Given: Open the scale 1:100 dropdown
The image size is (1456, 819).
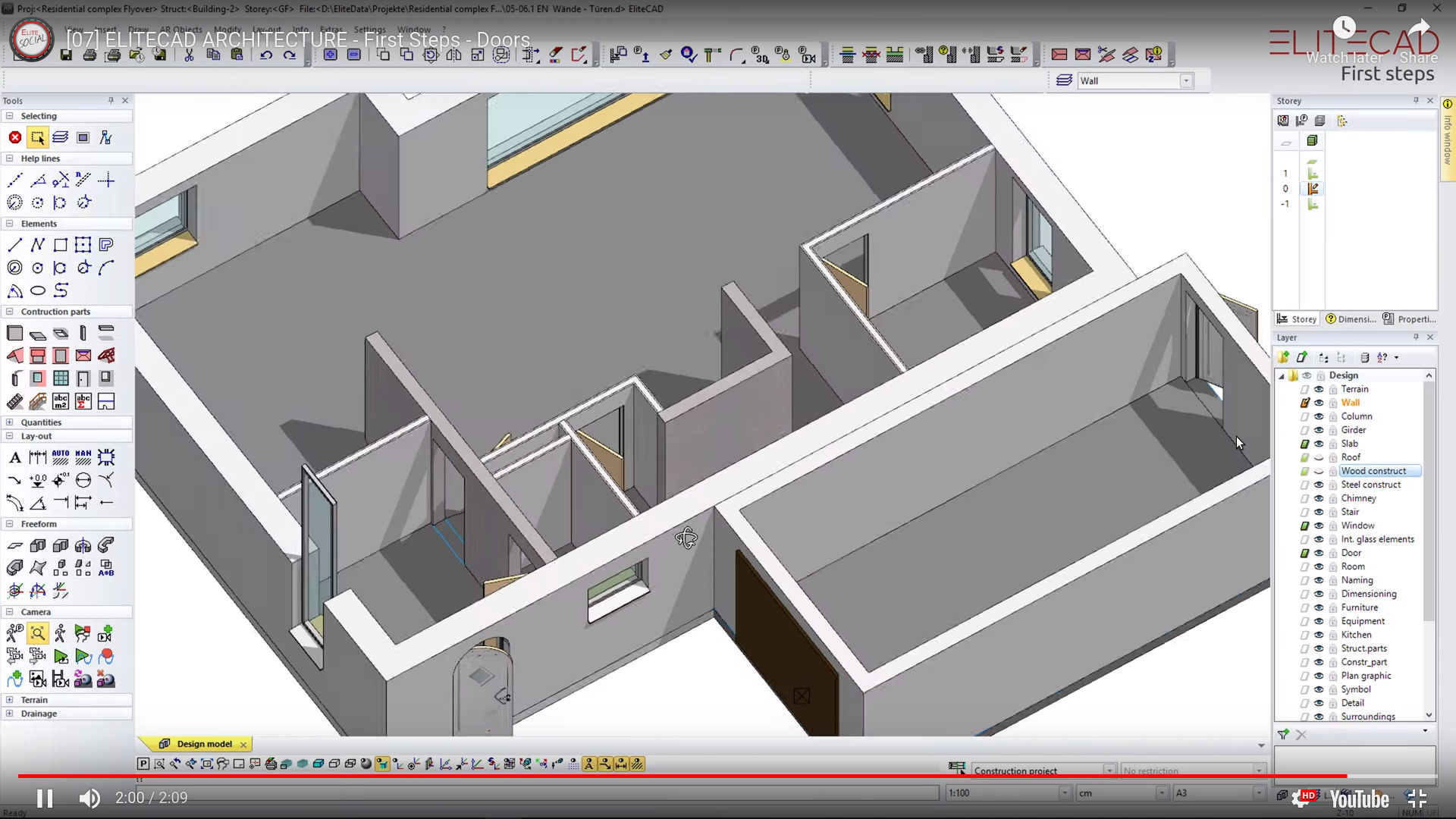Looking at the screenshot, I should pyautogui.click(x=1065, y=793).
